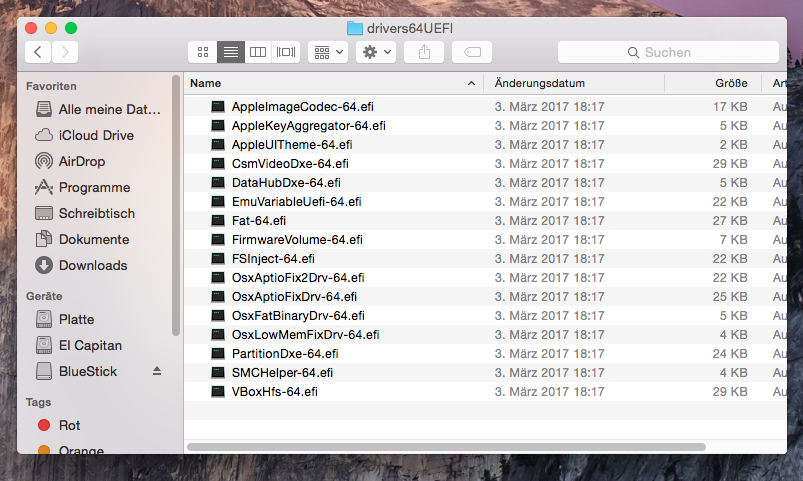The image size is (803, 481).
Task: Click the Suchen search field
Action: tap(668, 52)
